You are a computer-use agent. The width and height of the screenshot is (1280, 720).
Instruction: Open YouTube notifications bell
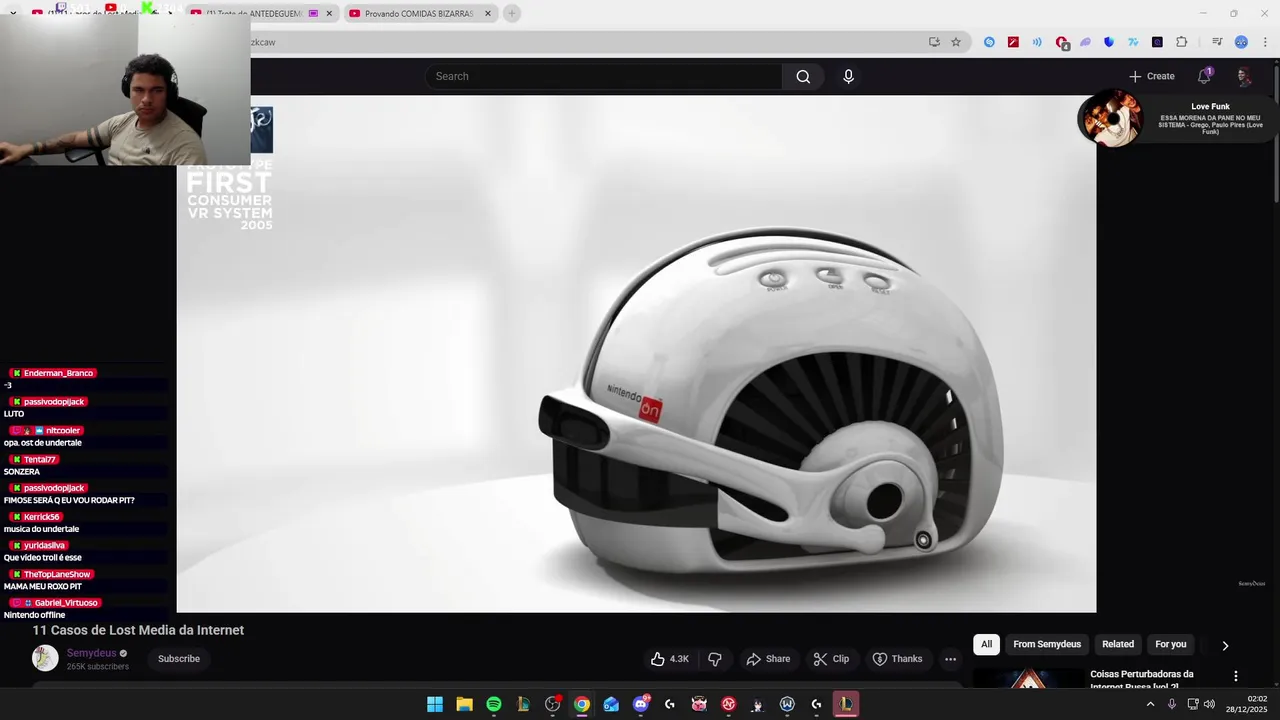click(x=1204, y=76)
